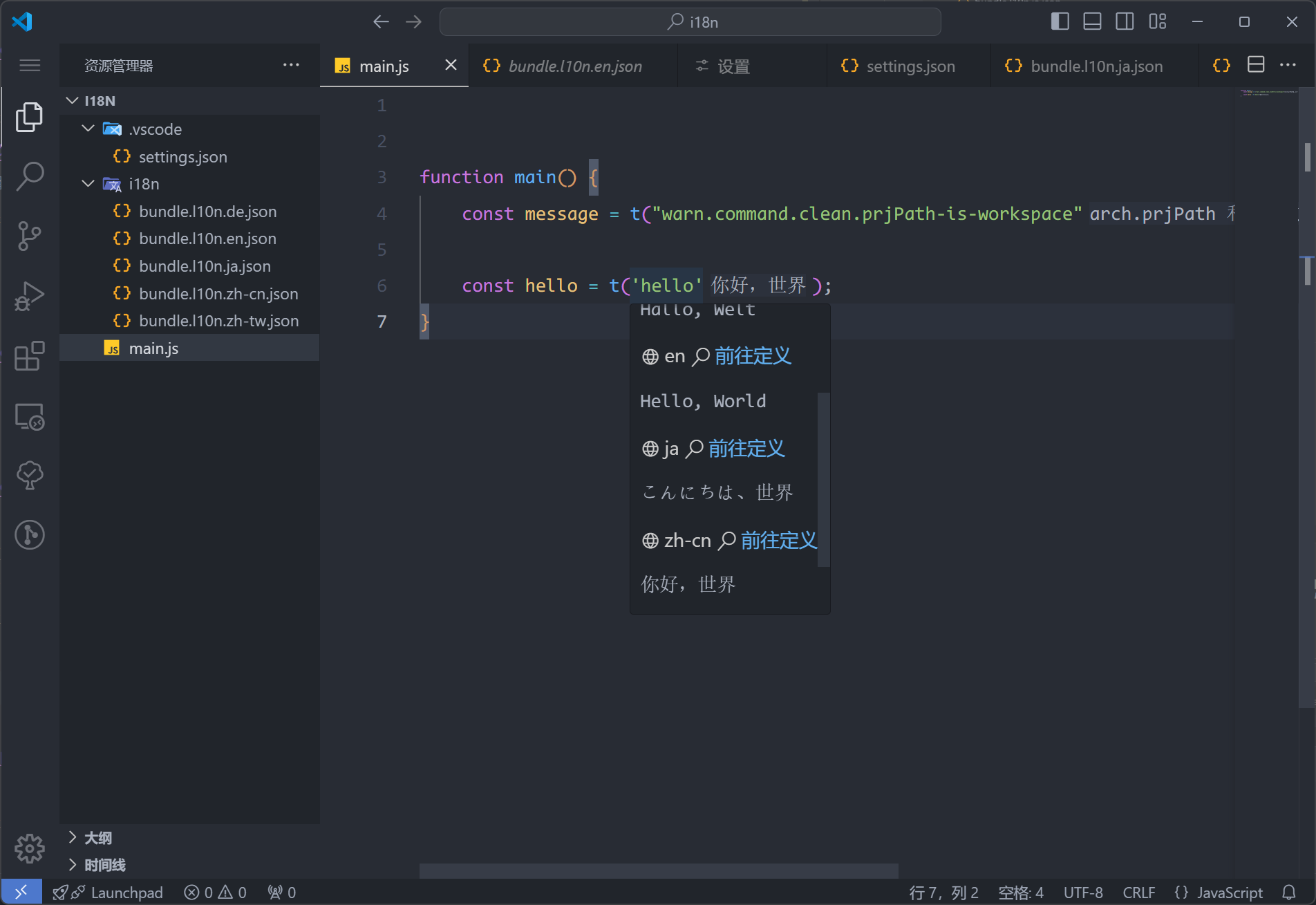Open the Explorer view in activity bar

click(x=29, y=117)
